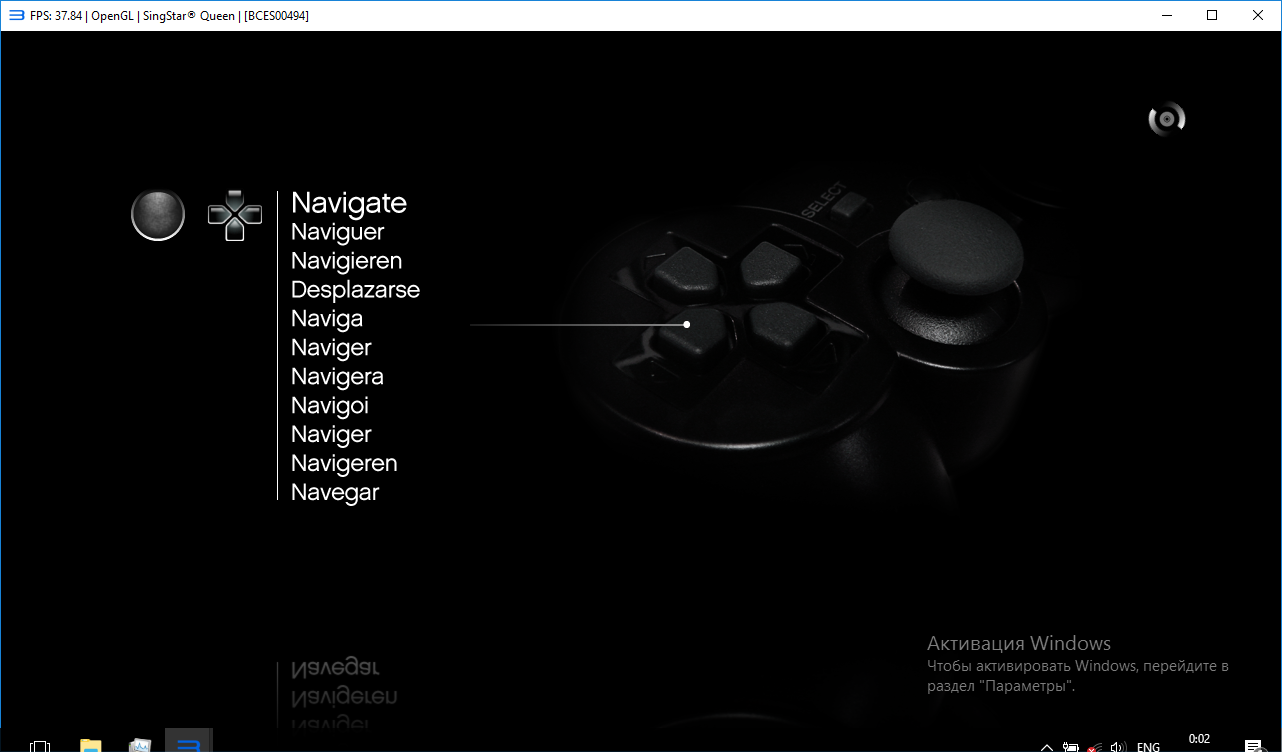
Task: Click the analog stick circle icon
Action: pos(158,215)
